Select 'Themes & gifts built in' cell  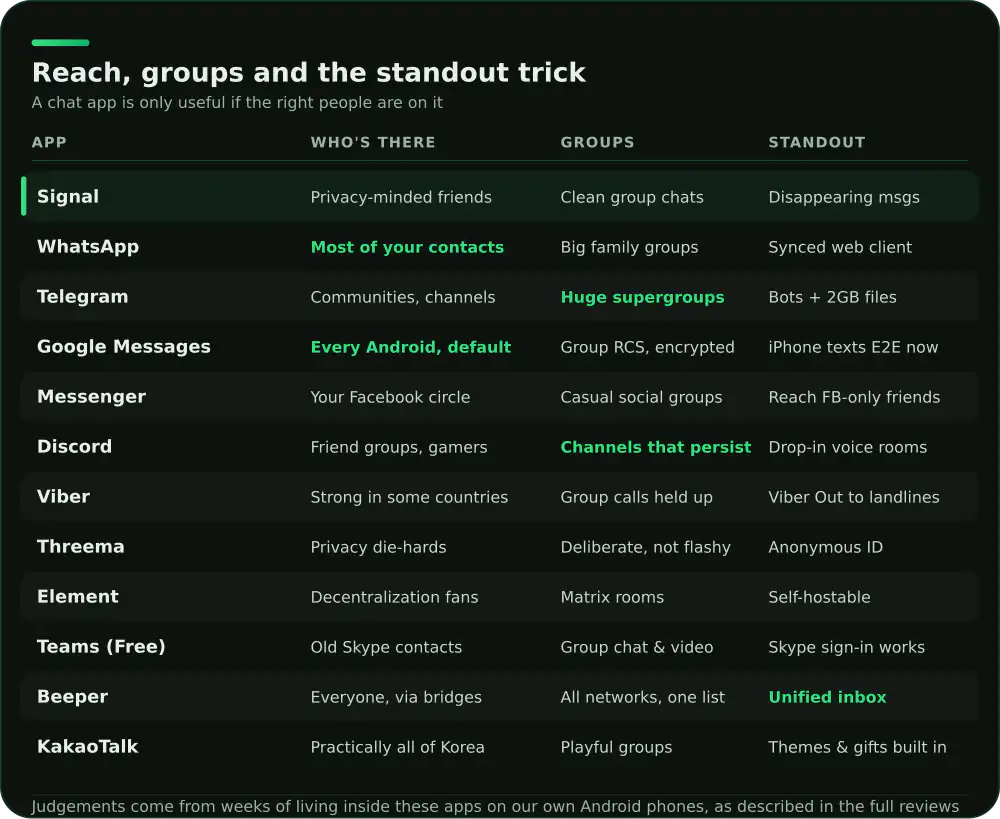point(857,747)
